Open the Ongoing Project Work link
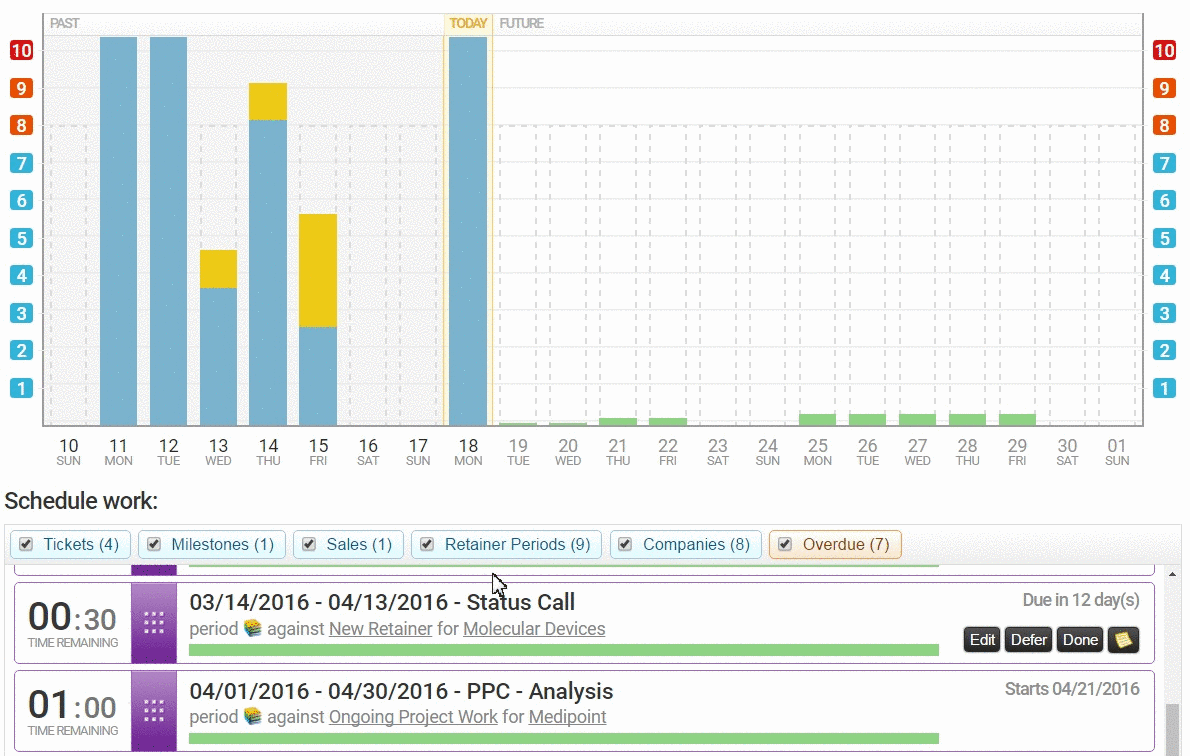Viewport: 1190px width, 756px height. click(x=413, y=717)
